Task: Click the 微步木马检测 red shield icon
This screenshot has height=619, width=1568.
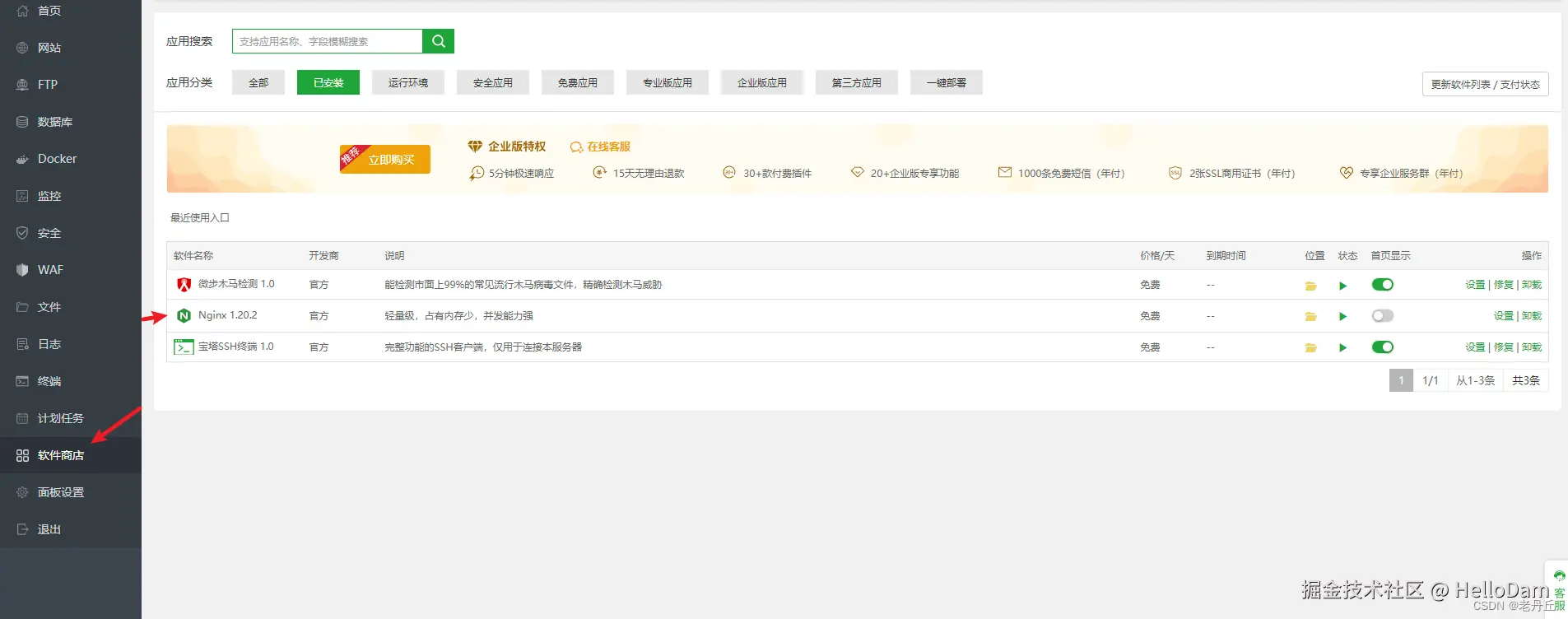Action: tap(184, 285)
